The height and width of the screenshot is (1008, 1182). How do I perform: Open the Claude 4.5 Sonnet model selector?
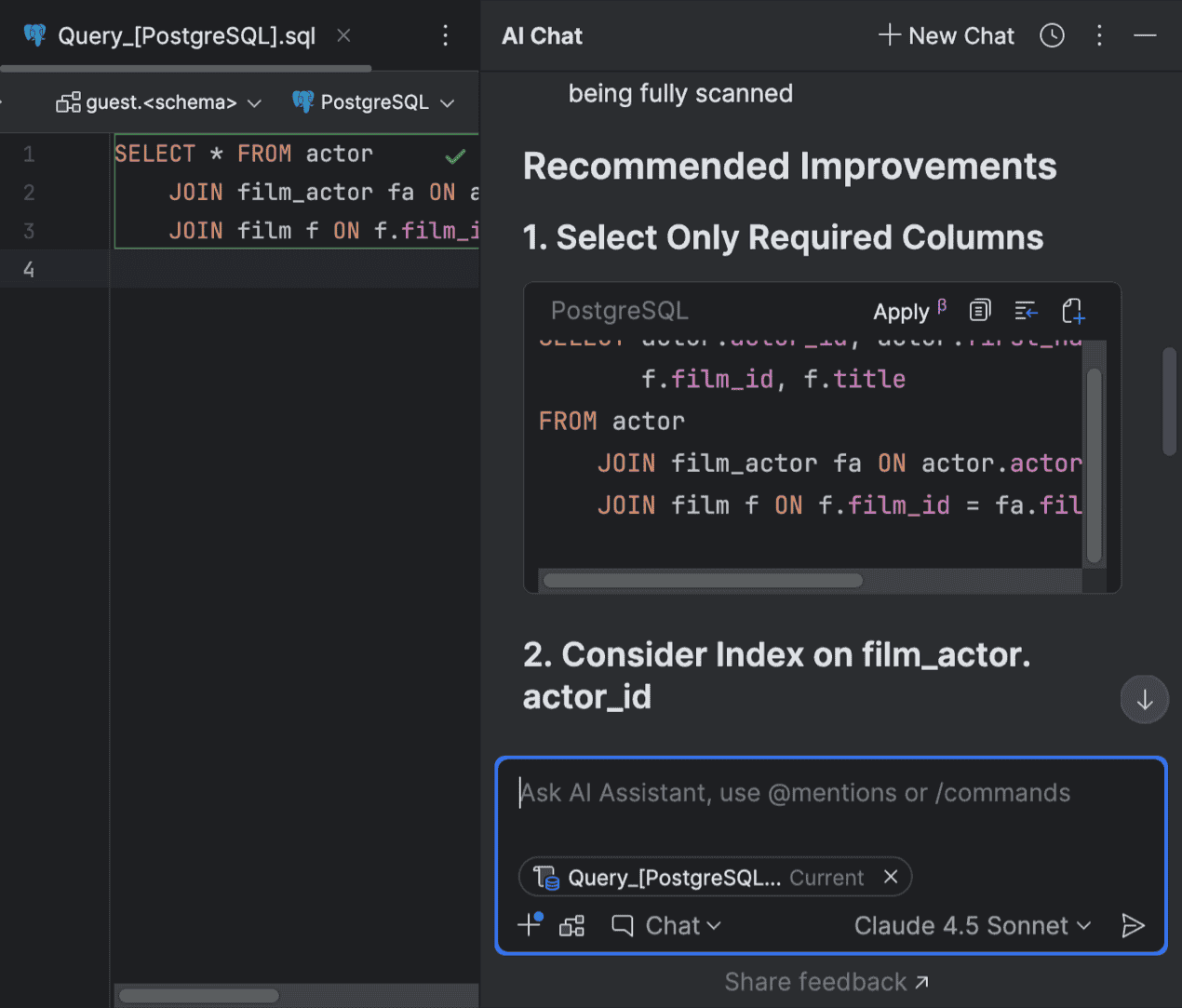pyautogui.click(x=972, y=925)
